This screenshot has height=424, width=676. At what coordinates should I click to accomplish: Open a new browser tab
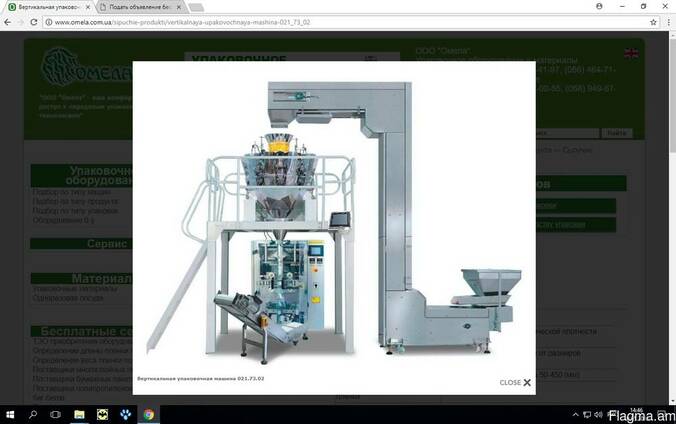coord(196,7)
